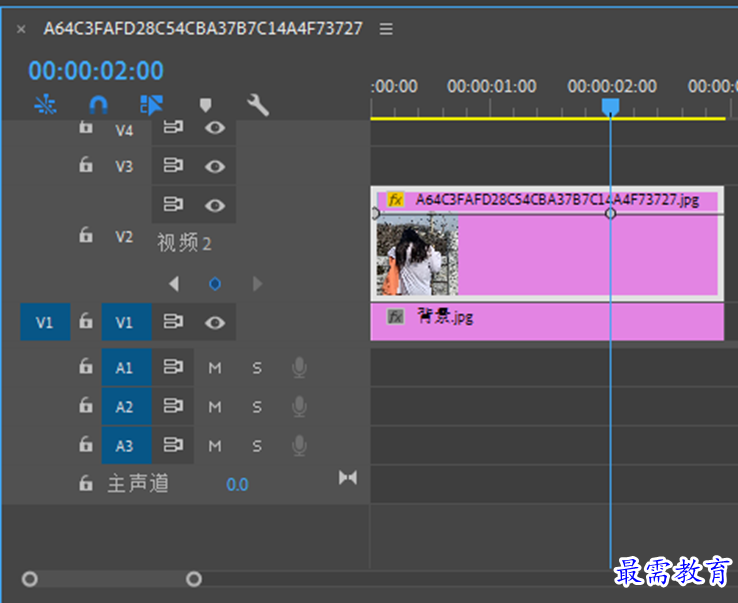Click the track name 视频 2
Screen dimensions: 738x603
(x=184, y=243)
